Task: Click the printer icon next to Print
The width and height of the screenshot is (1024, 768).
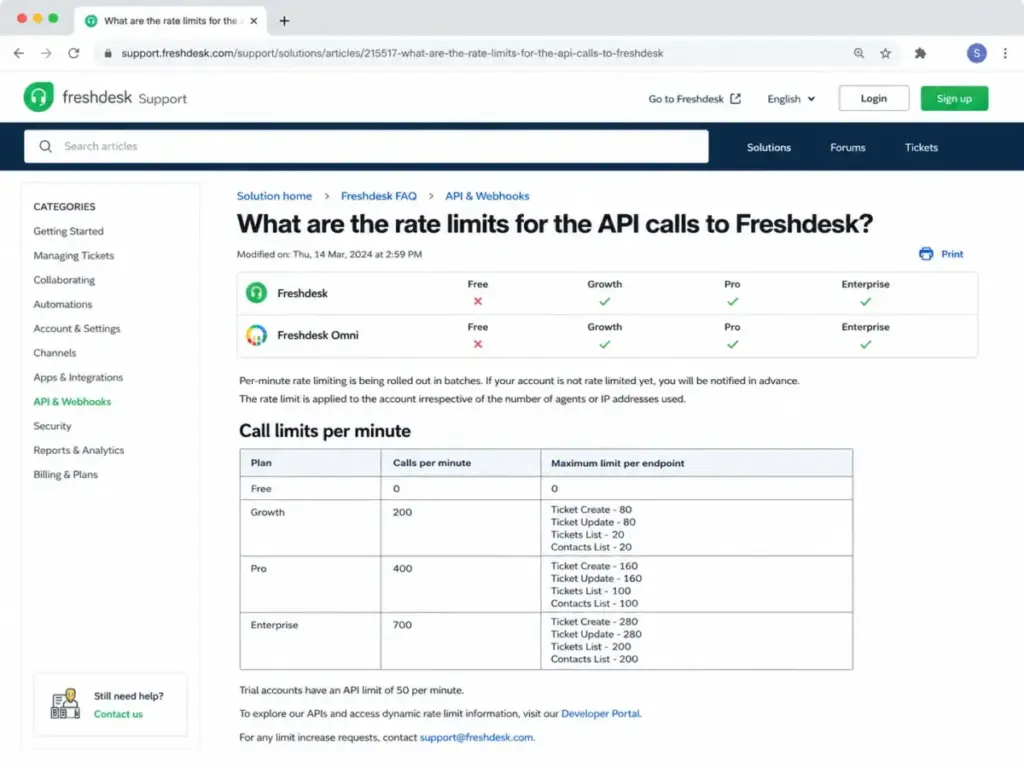Action: pos(926,254)
